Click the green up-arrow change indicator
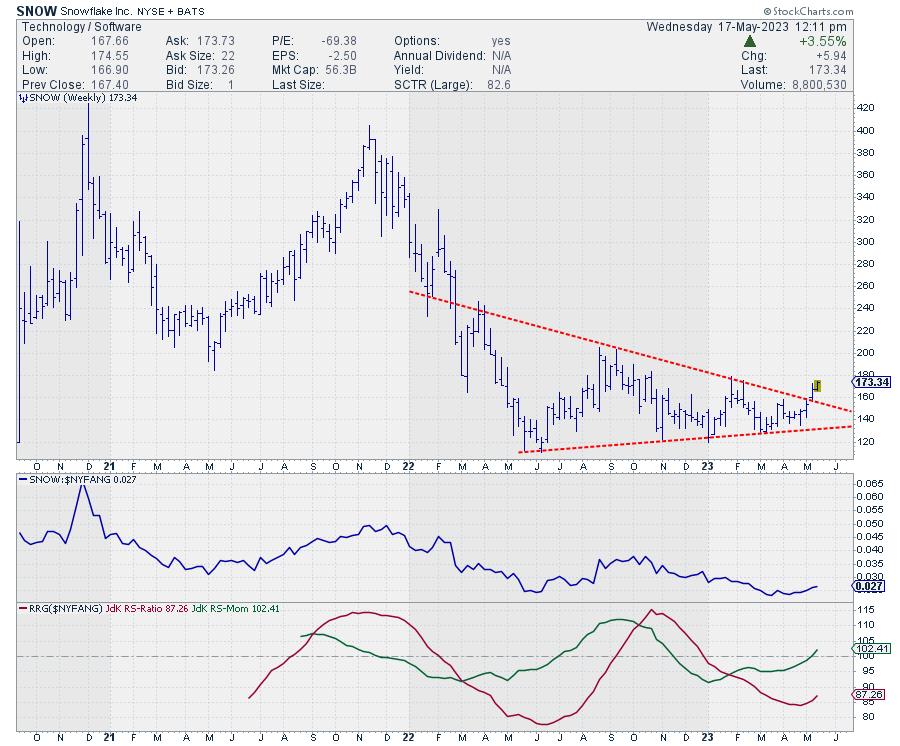 click(750, 41)
